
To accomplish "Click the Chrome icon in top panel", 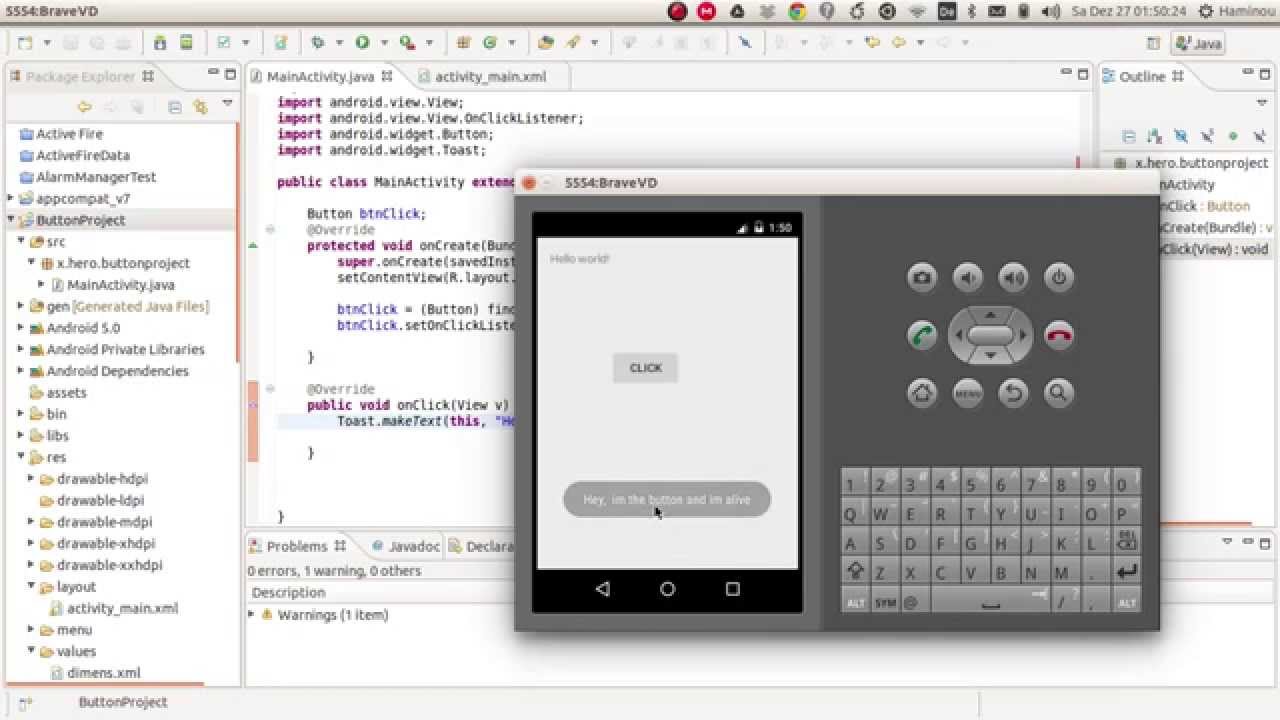I will (x=797, y=12).
